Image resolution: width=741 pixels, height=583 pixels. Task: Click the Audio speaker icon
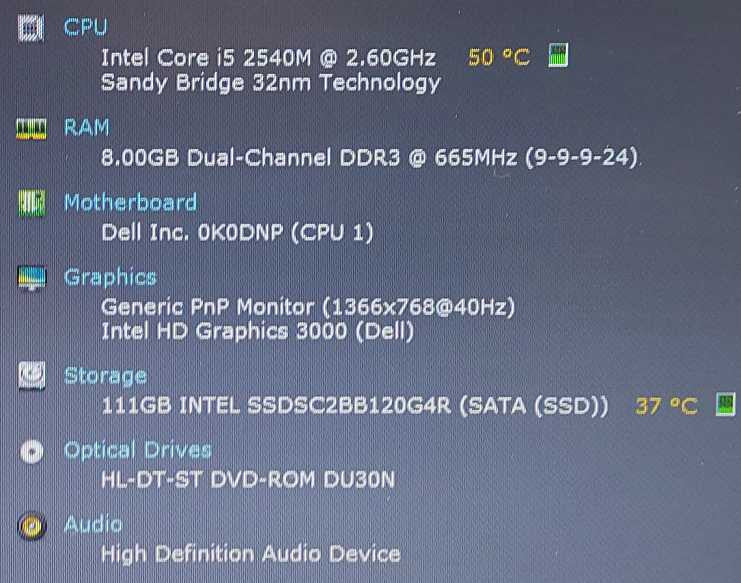tap(32, 526)
